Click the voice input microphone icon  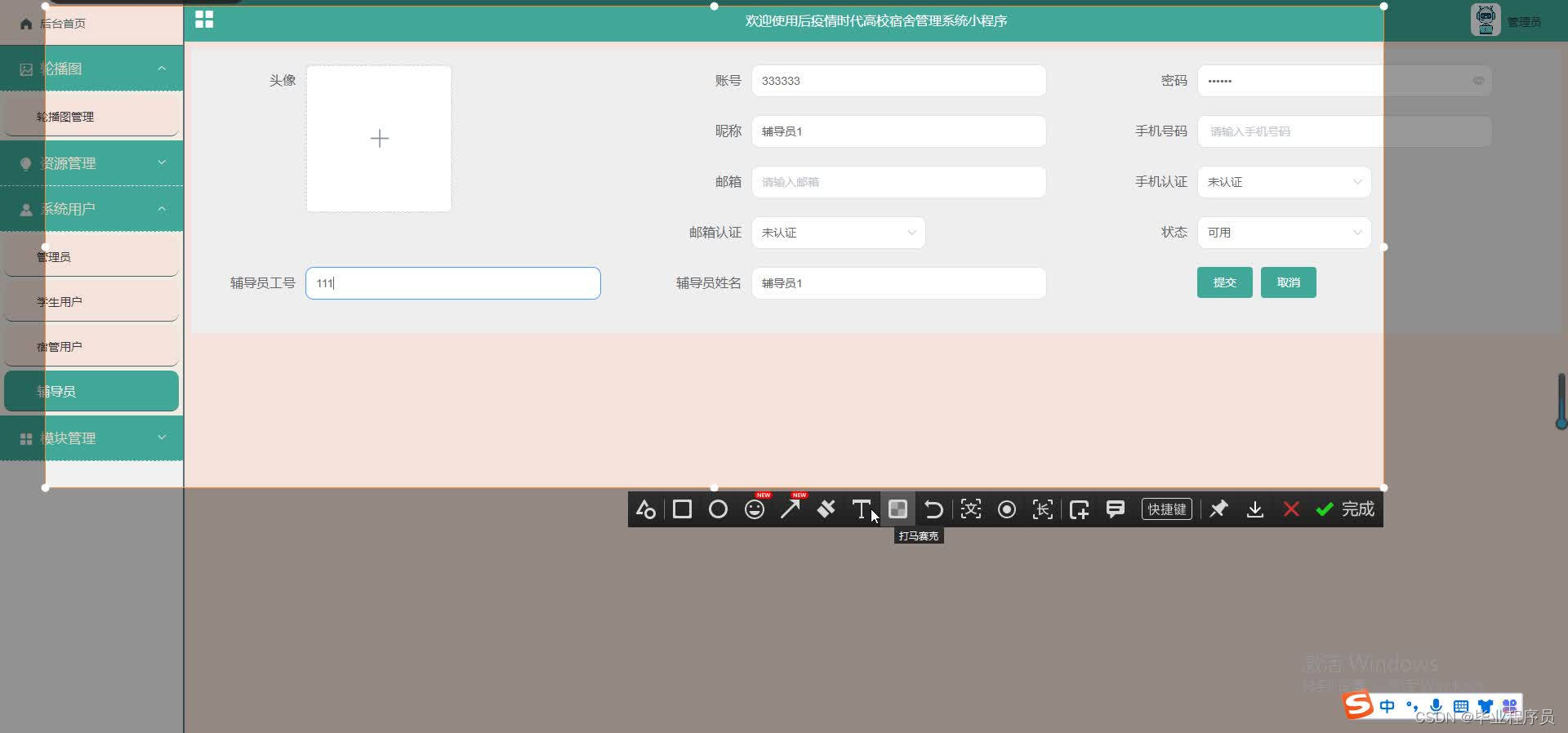pyautogui.click(x=1437, y=706)
